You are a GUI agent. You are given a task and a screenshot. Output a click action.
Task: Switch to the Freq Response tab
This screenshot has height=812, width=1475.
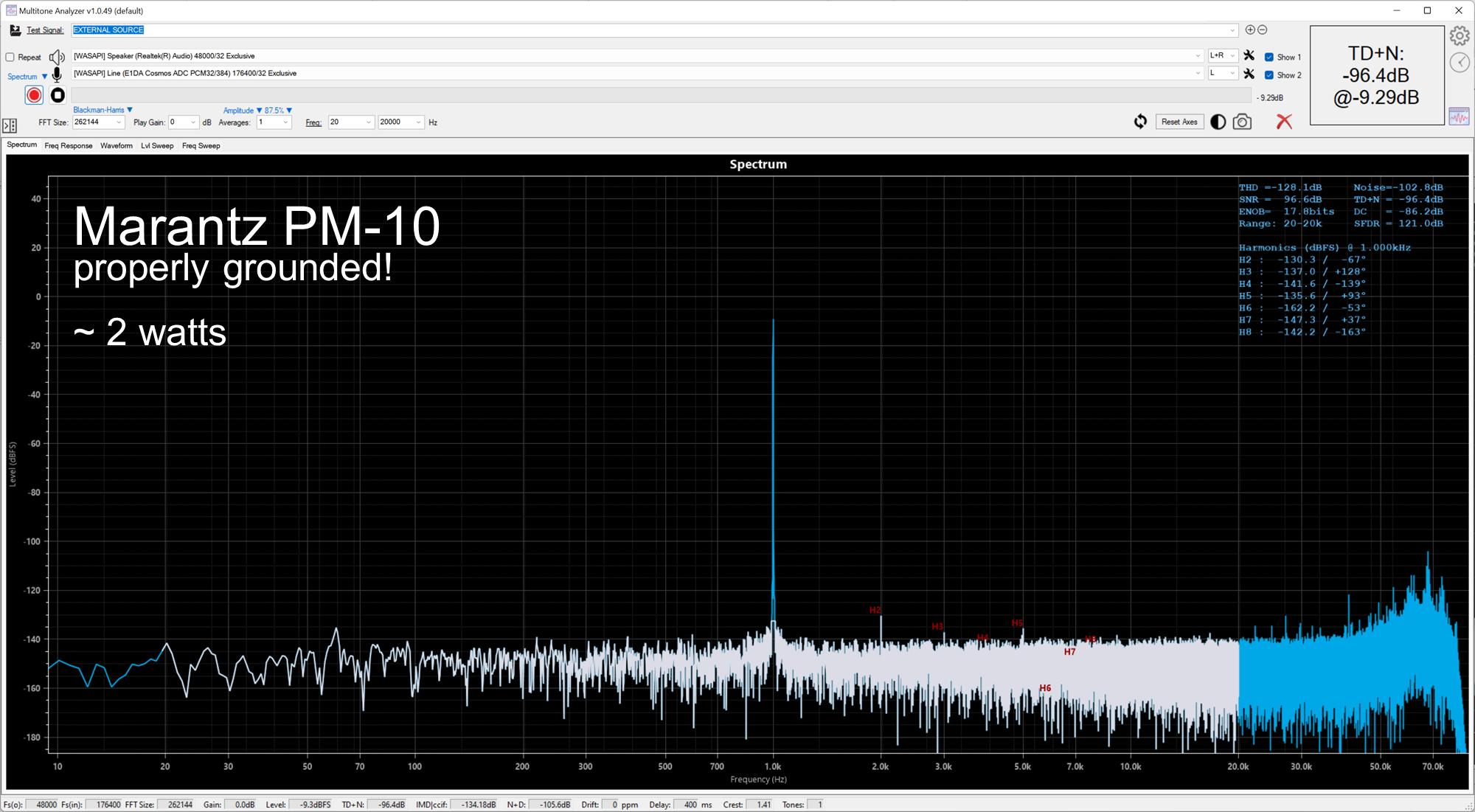(x=69, y=145)
